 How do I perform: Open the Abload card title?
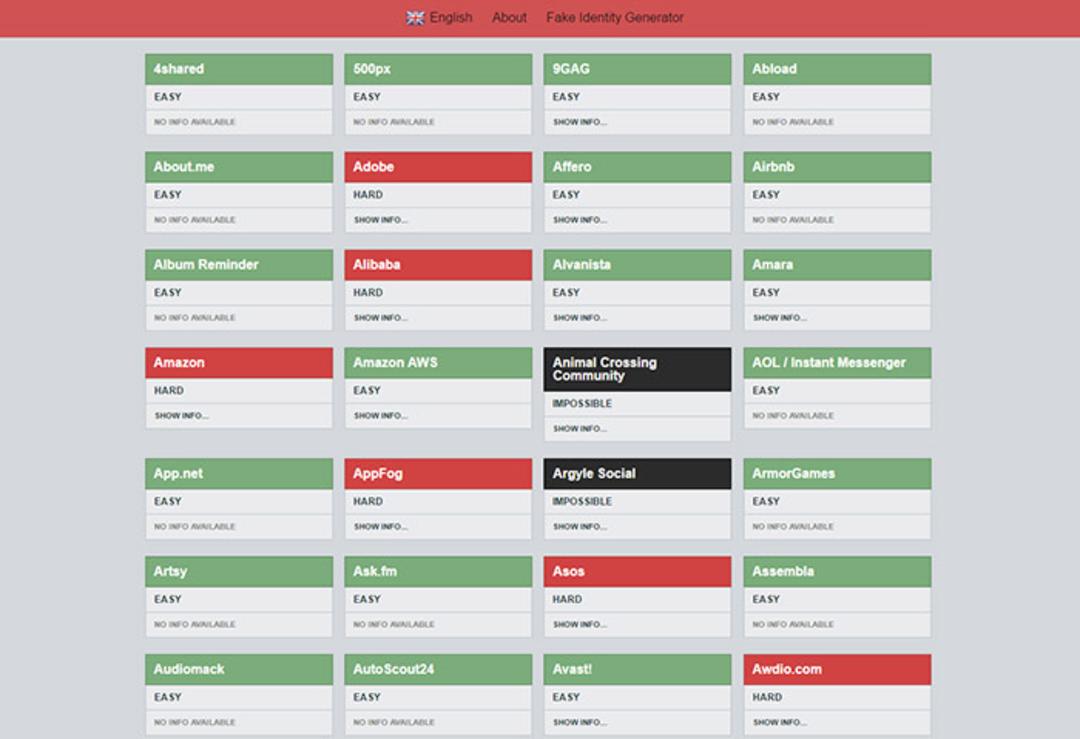tap(774, 69)
